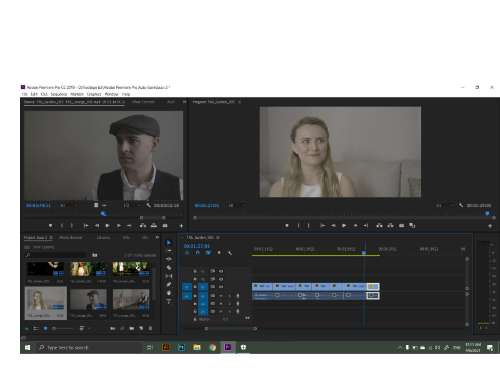Click the Extract button in Program monitor
The image size is (500, 375).
[x=390, y=226]
